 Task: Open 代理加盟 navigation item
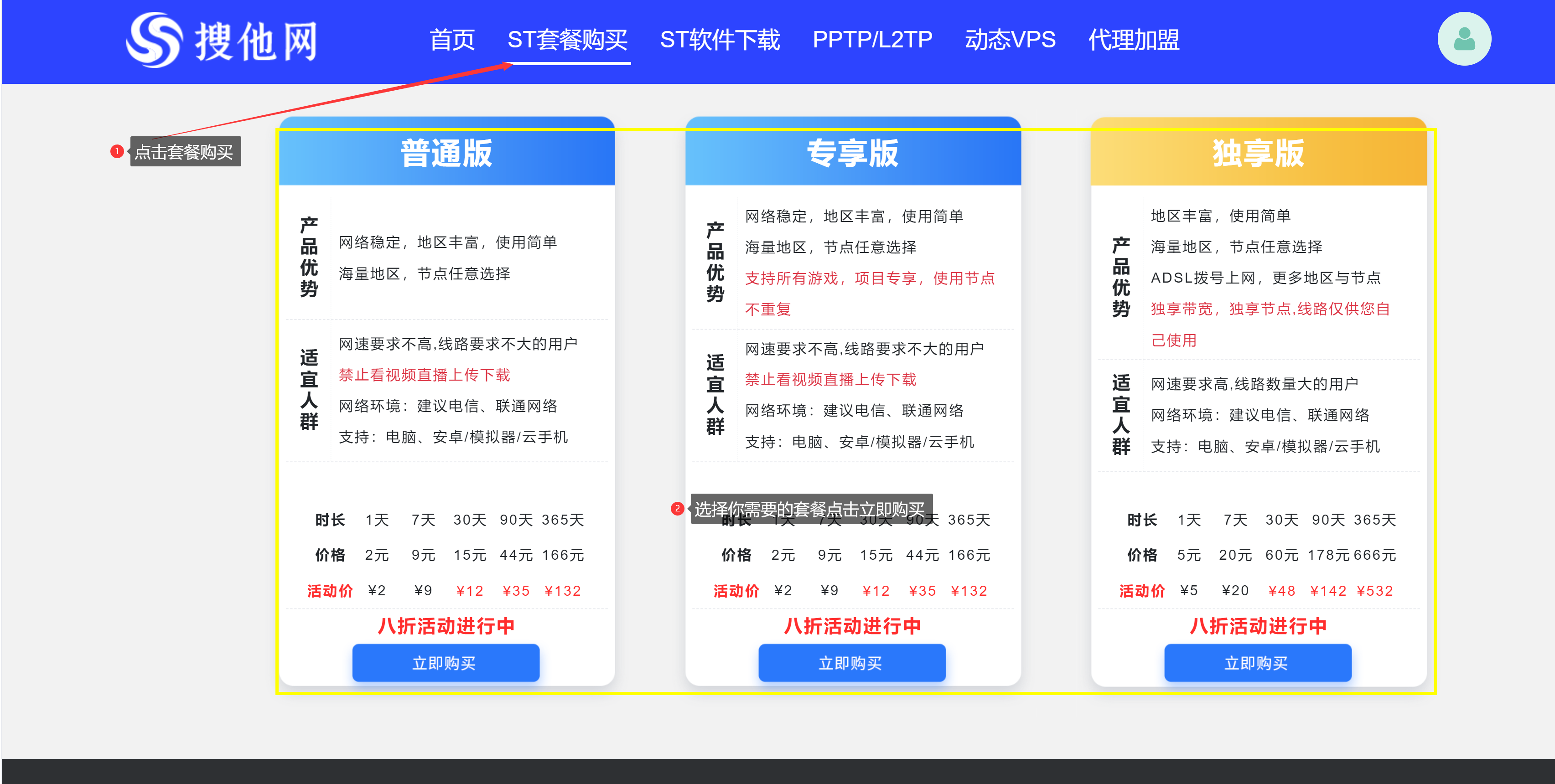tap(1134, 40)
